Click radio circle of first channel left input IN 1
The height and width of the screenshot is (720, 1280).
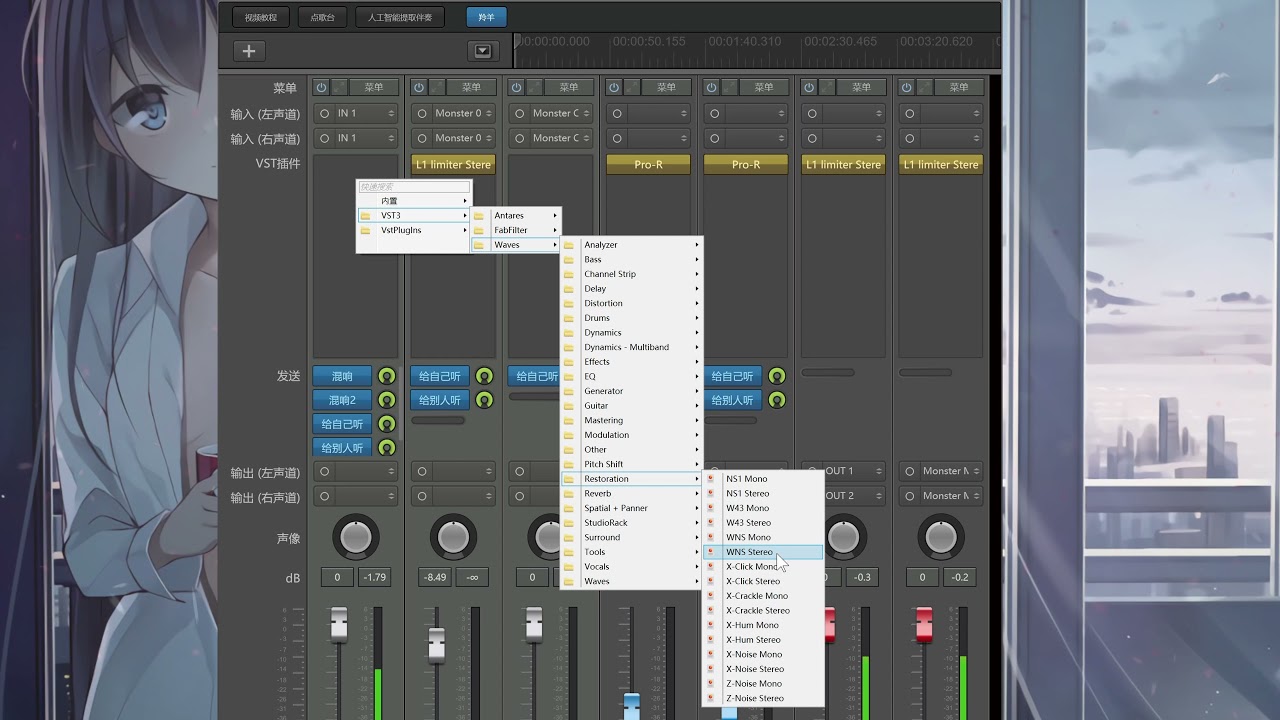coord(324,114)
